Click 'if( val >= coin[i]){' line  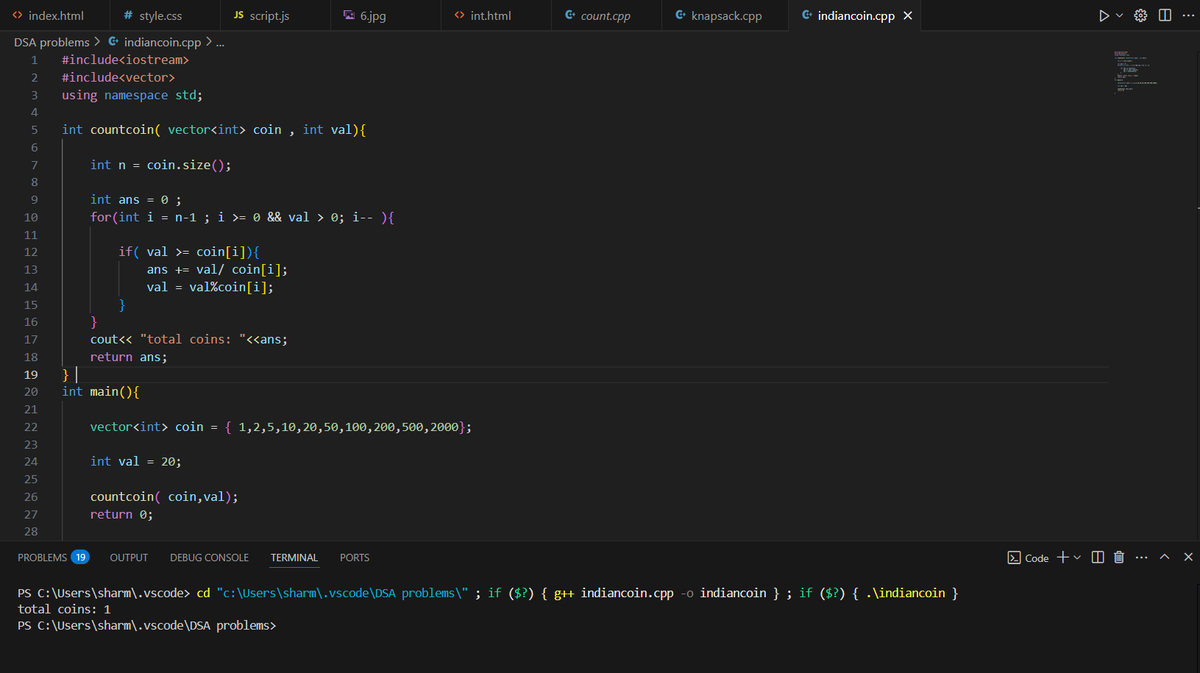click(x=189, y=252)
